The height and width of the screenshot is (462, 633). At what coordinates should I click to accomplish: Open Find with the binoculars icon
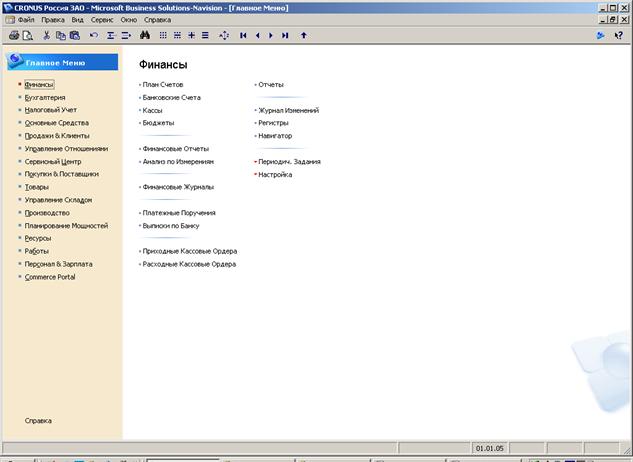145,36
